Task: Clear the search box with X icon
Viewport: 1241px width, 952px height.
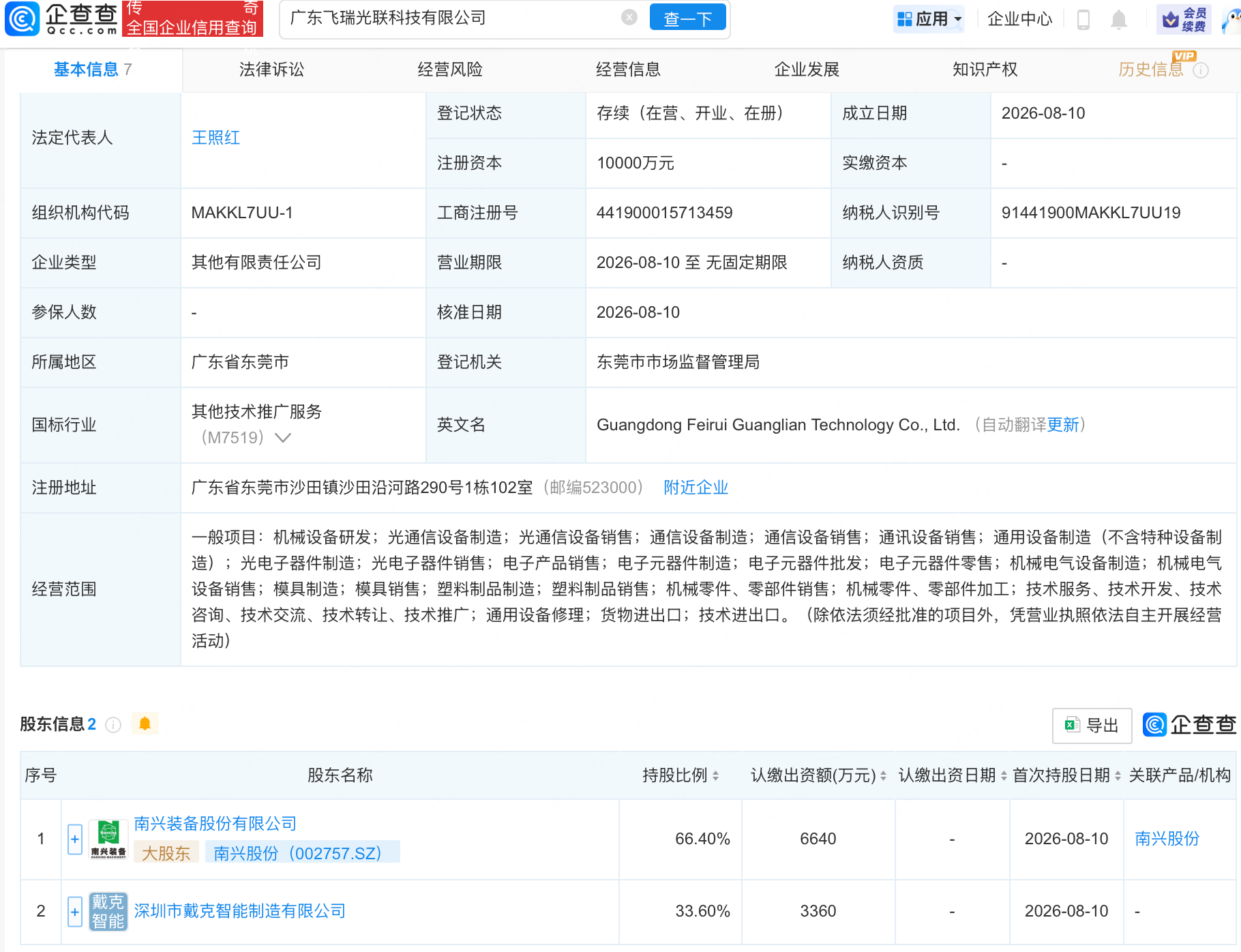Action: pos(629,18)
